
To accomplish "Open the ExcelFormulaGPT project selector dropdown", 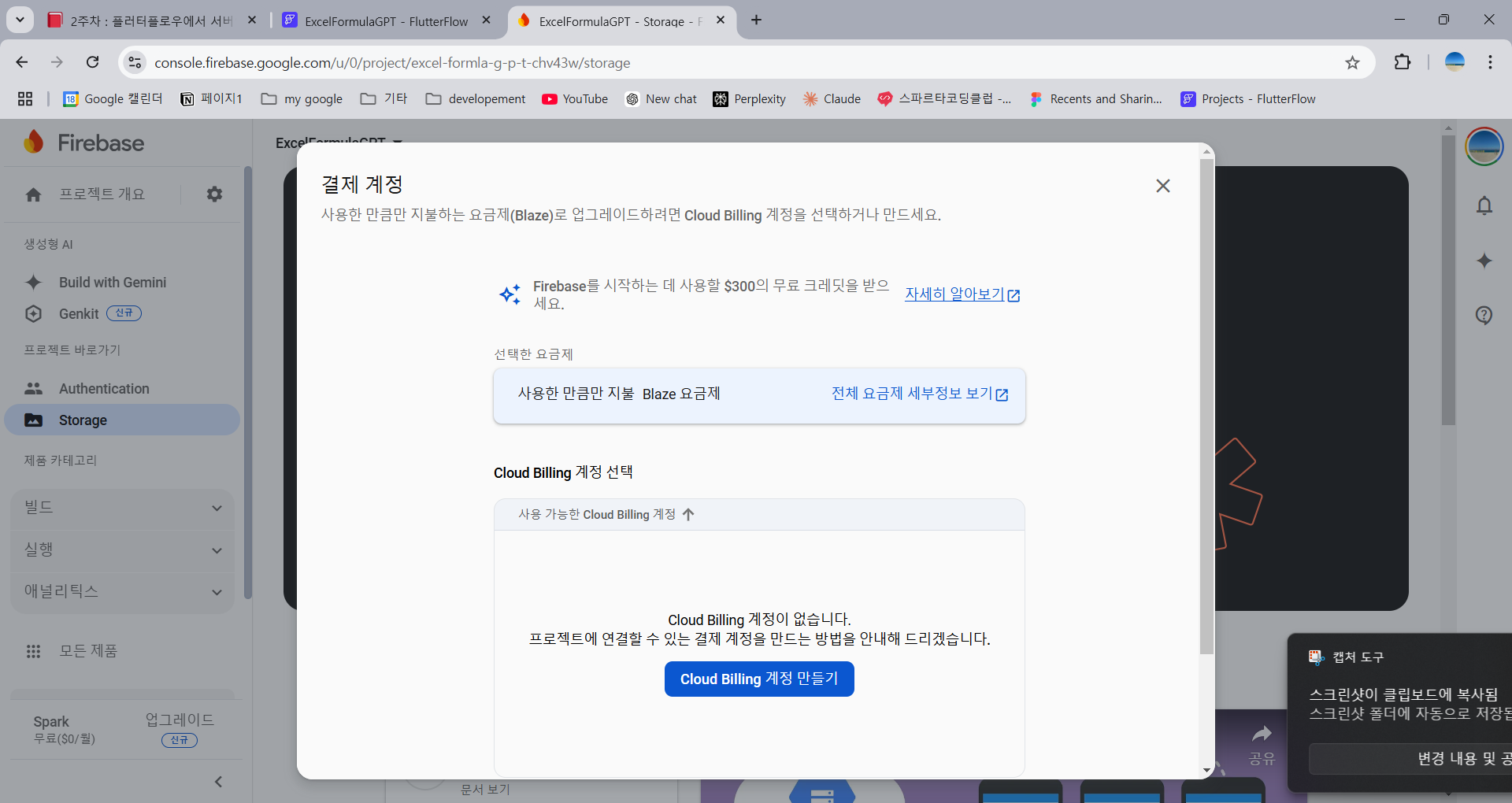I will pyautogui.click(x=339, y=142).
